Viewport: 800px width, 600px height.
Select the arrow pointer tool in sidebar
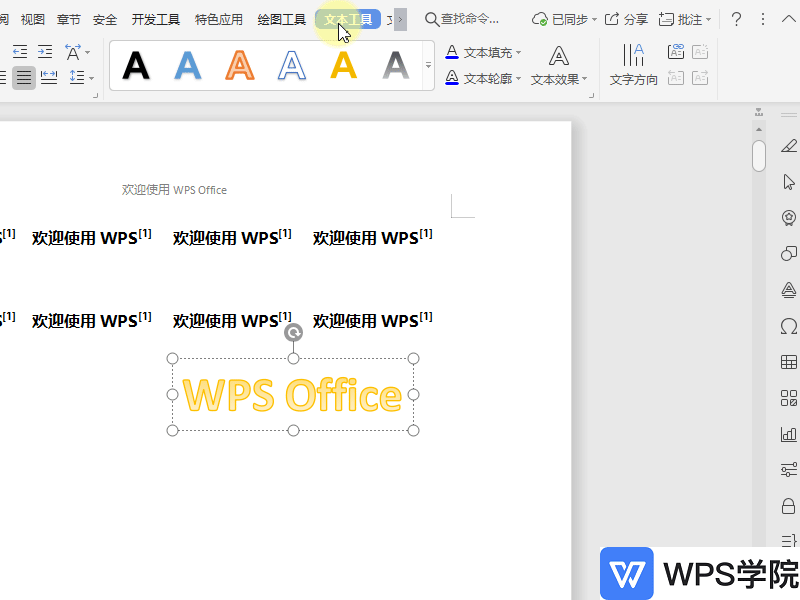click(x=788, y=182)
